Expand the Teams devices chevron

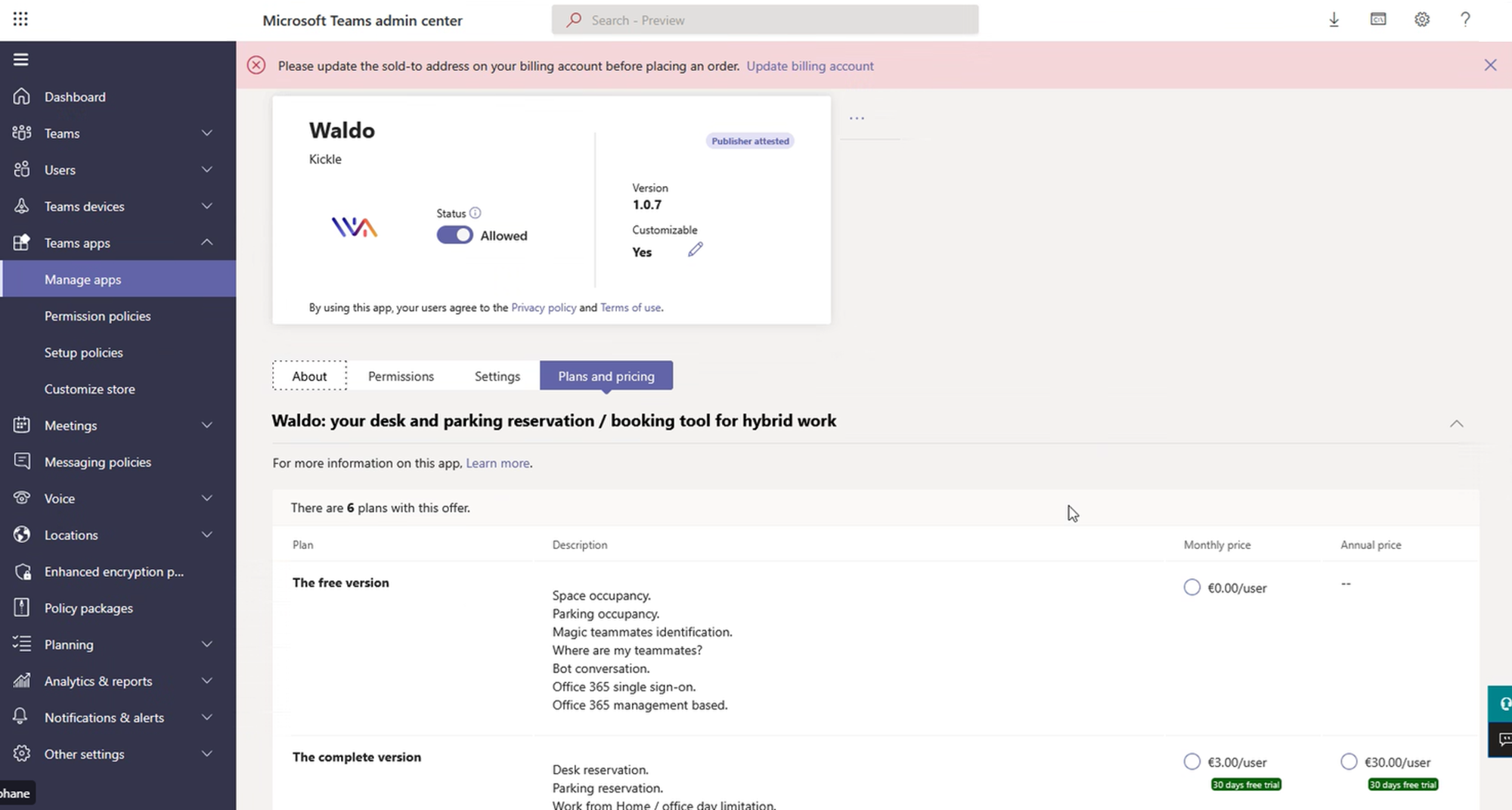pos(207,206)
